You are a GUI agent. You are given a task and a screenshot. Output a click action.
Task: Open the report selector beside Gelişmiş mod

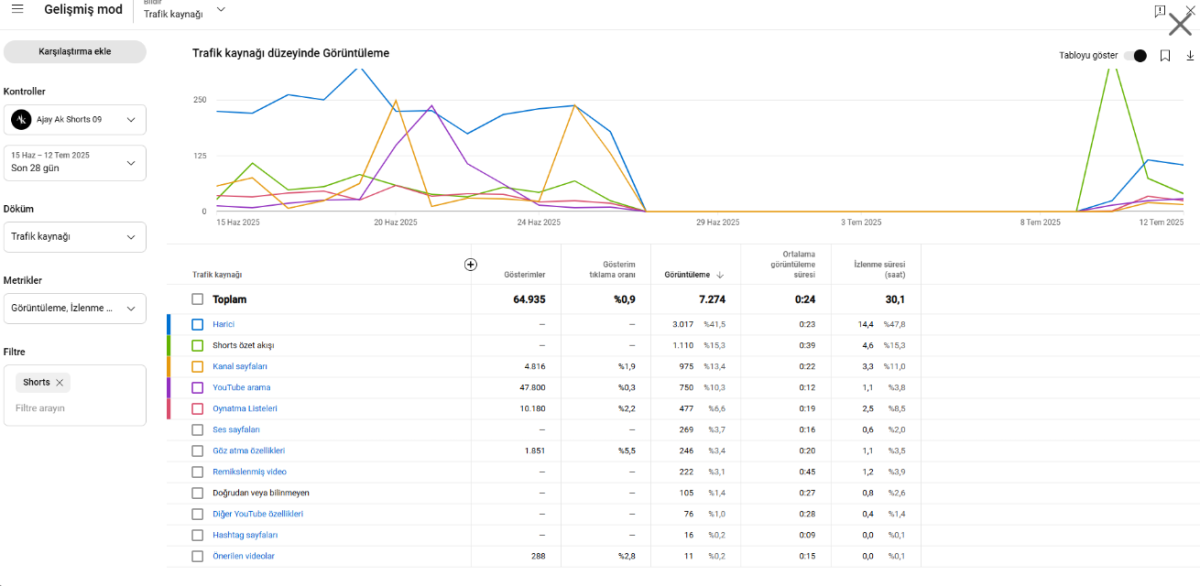click(x=184, y=10)
